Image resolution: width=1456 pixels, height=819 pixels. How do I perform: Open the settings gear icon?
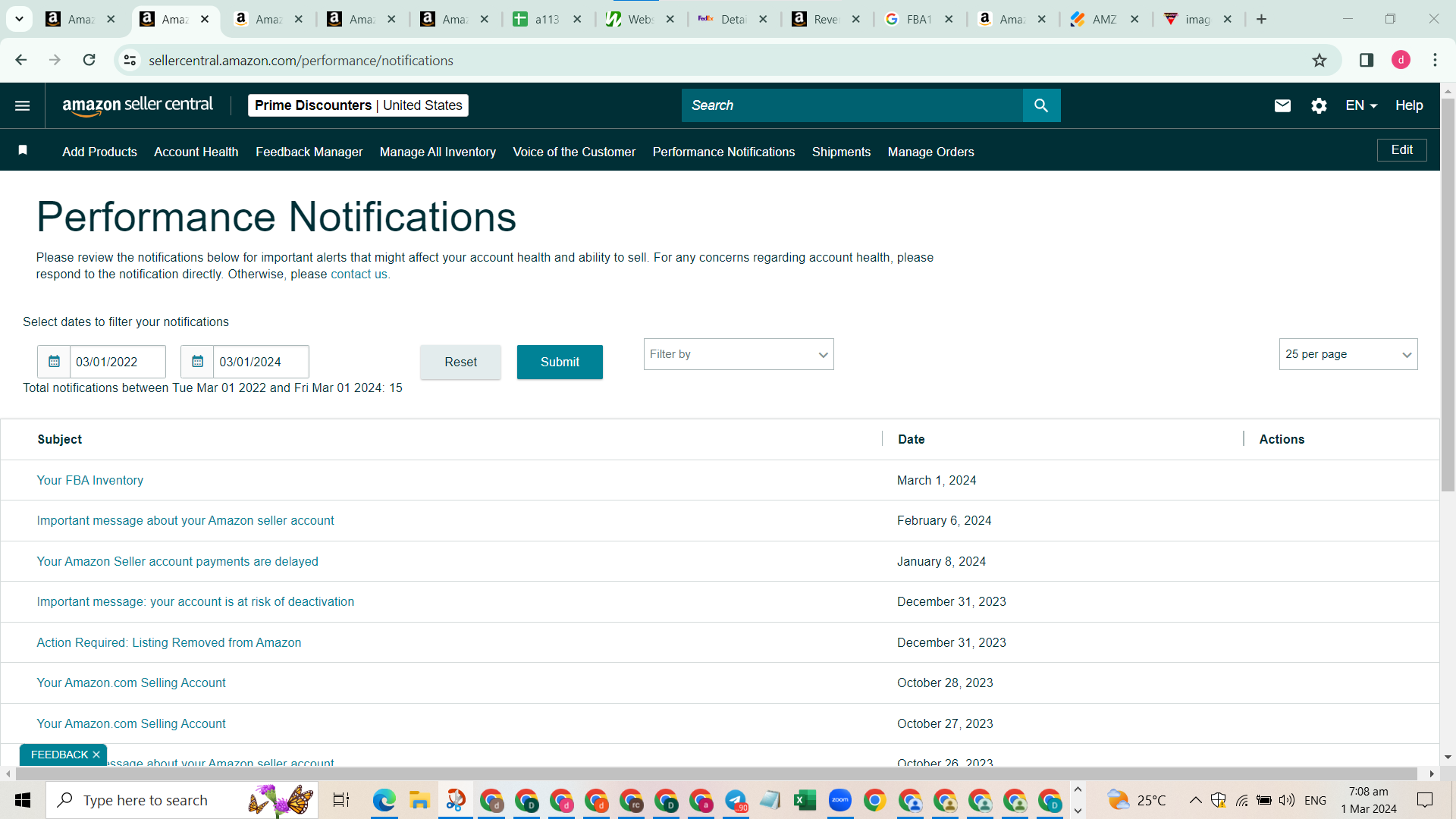(x=1319, y=105)
